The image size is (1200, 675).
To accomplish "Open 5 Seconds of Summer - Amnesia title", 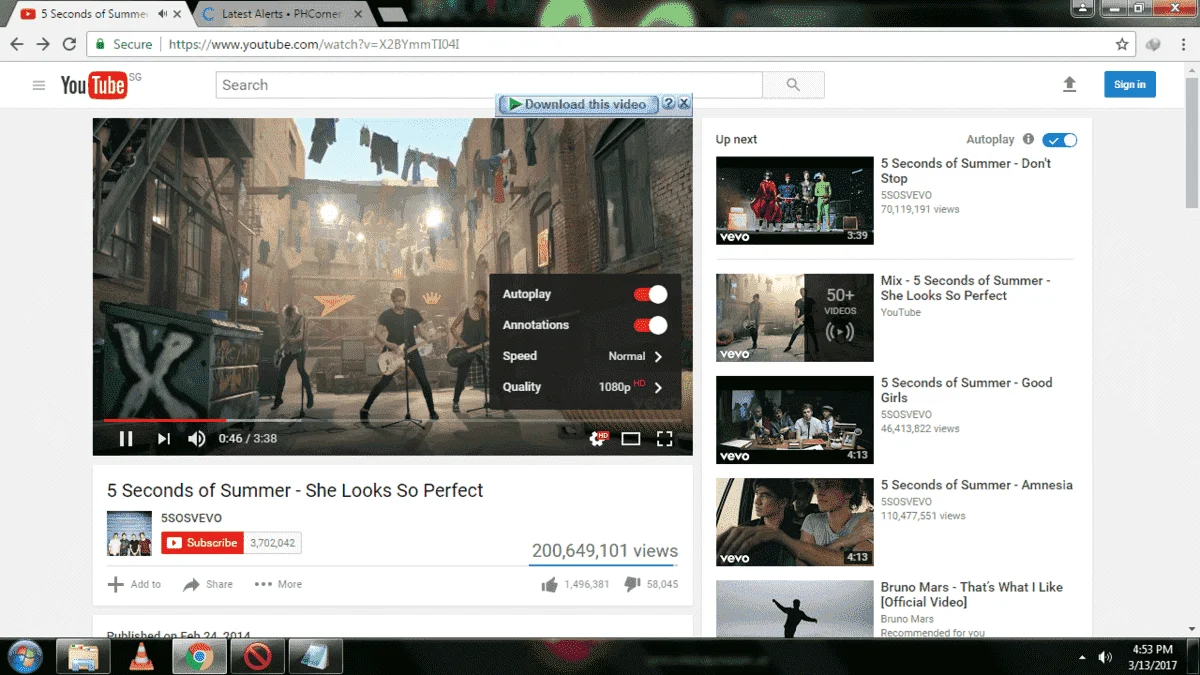I will pos(977,485).
